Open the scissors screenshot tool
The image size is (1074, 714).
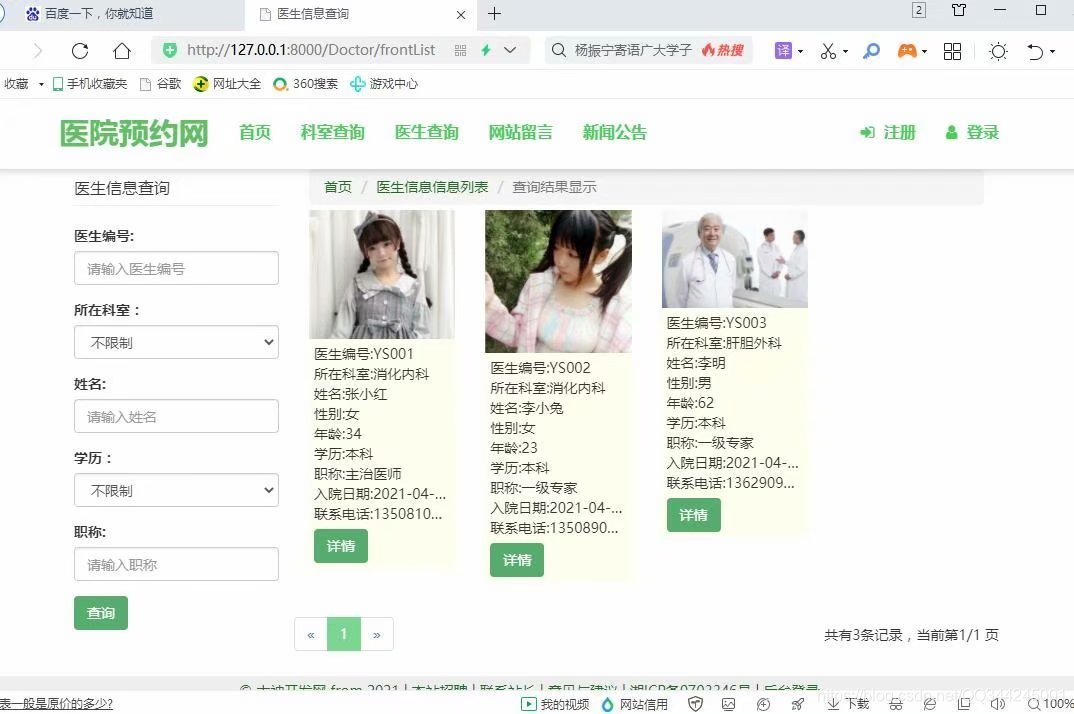(828, 51)
